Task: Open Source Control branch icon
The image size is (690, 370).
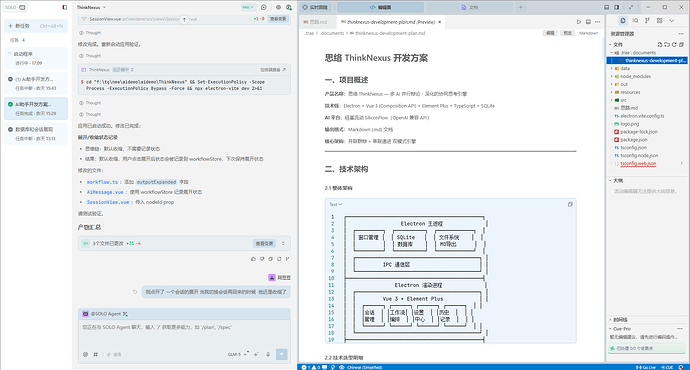Action: pyautogui.click(x=647, y=21)
